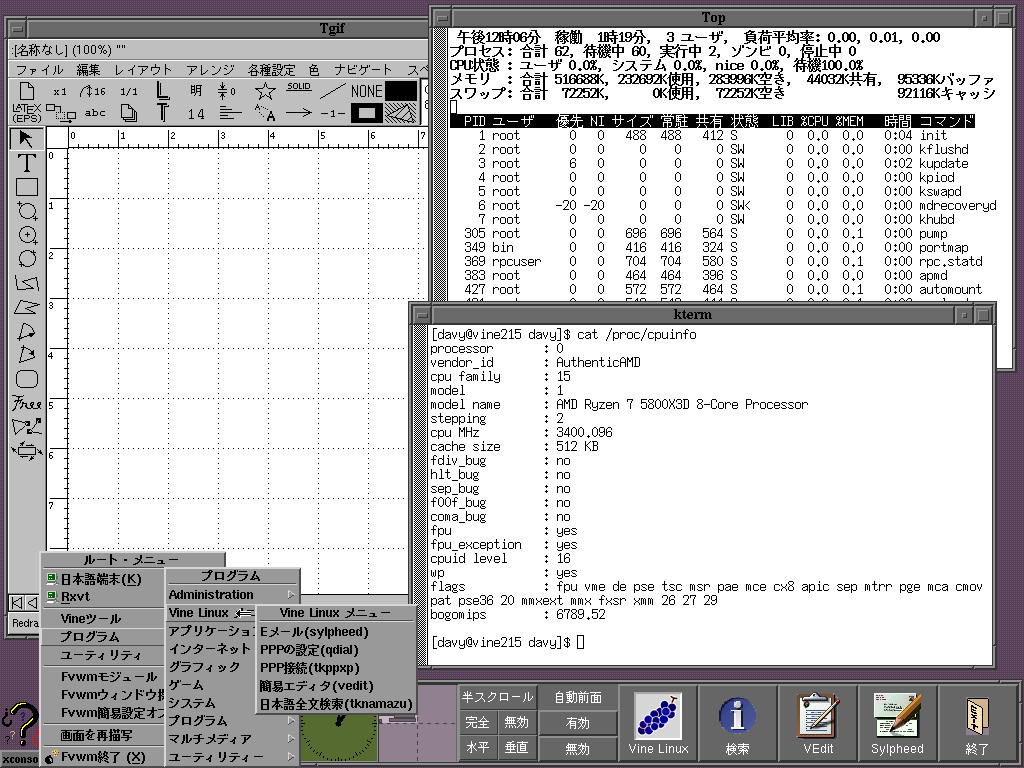
Task: Open the Vine Linux submenu entry
Action: [211, 613]
